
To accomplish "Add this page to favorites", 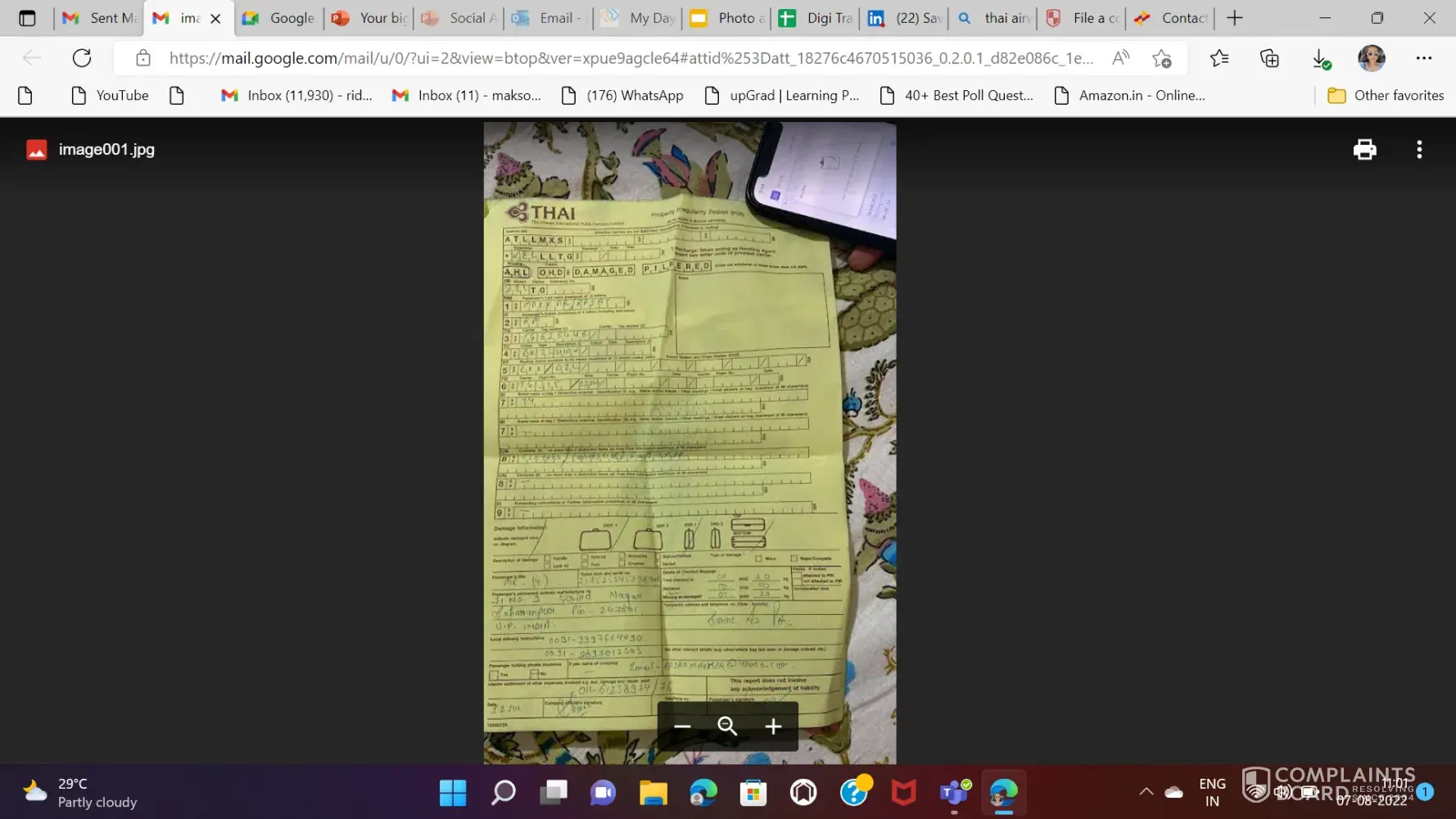I will click(x=1161, y=58).
